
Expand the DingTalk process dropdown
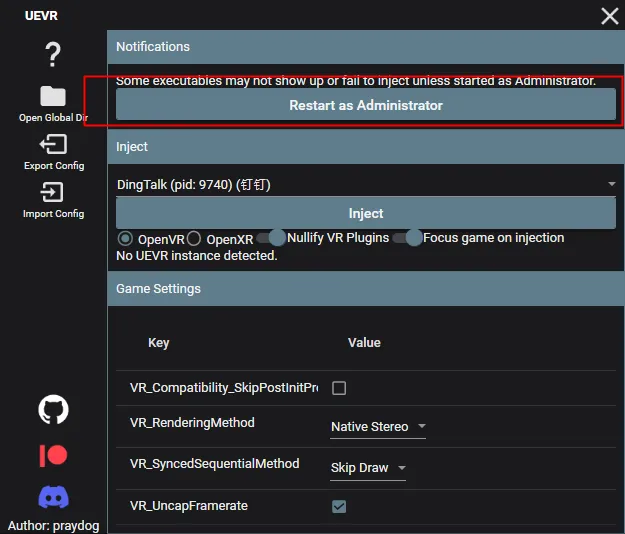(366, 185)
